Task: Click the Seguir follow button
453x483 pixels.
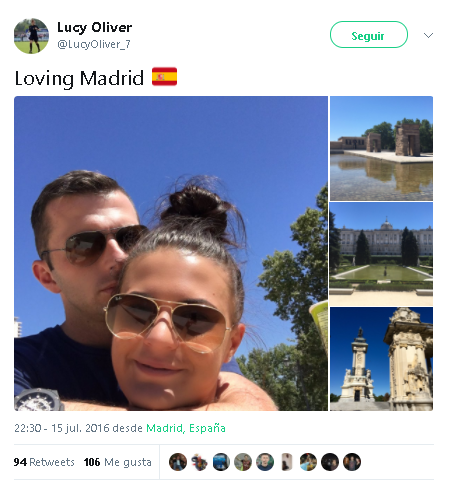Action: click(369, 35)
